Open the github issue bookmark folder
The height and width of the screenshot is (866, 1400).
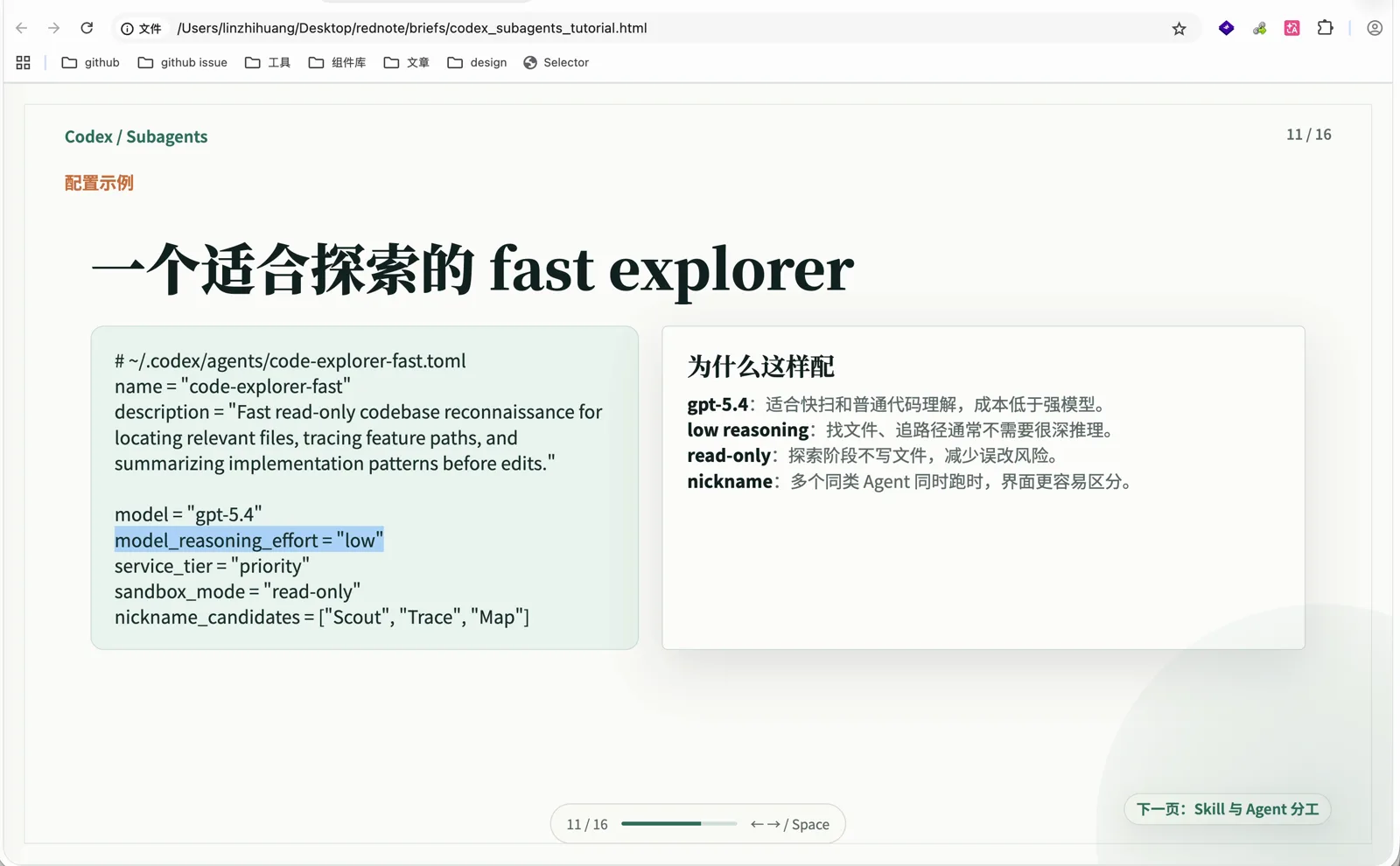(x=183, y=62)
